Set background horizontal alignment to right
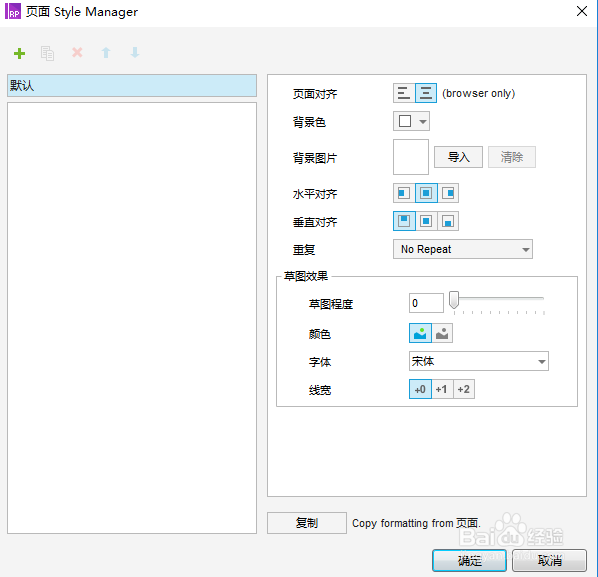The image size is (598, 577). [x=448, y=193]
